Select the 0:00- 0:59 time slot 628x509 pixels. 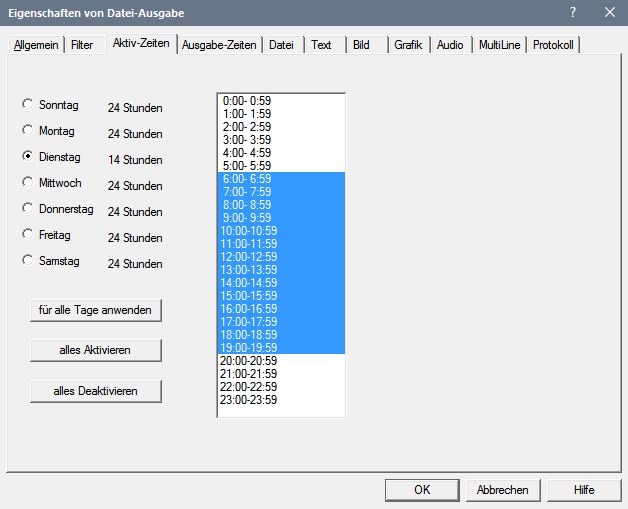tap(247, 101)
